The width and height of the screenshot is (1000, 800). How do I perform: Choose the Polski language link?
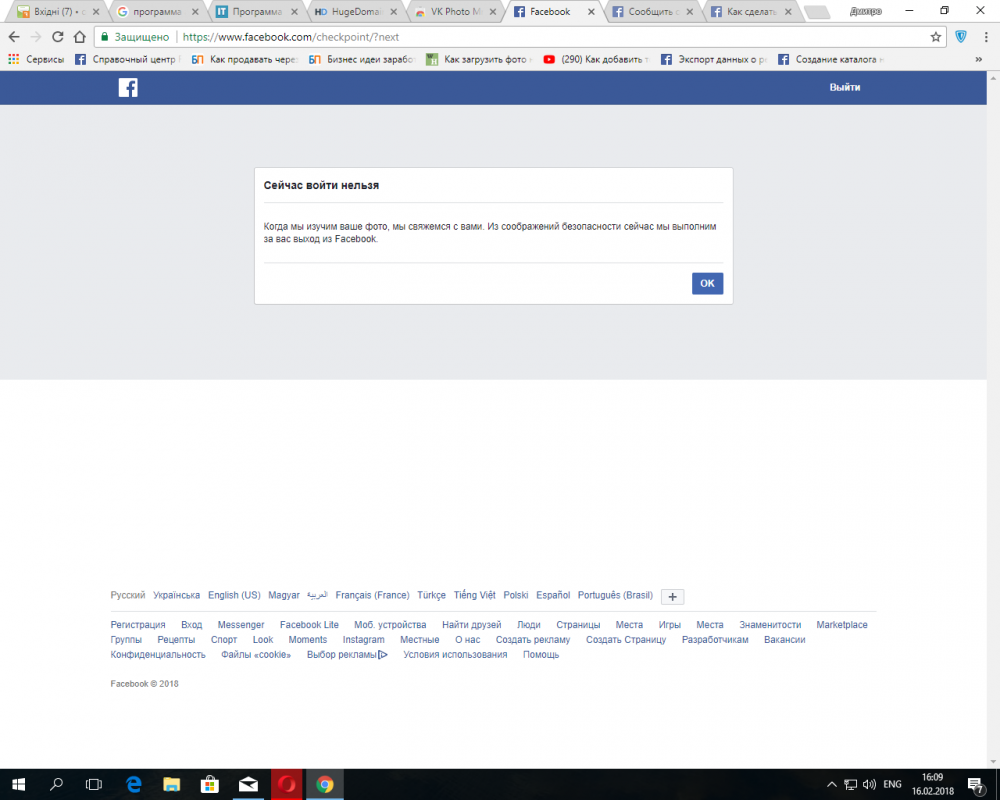pos(515,595)
